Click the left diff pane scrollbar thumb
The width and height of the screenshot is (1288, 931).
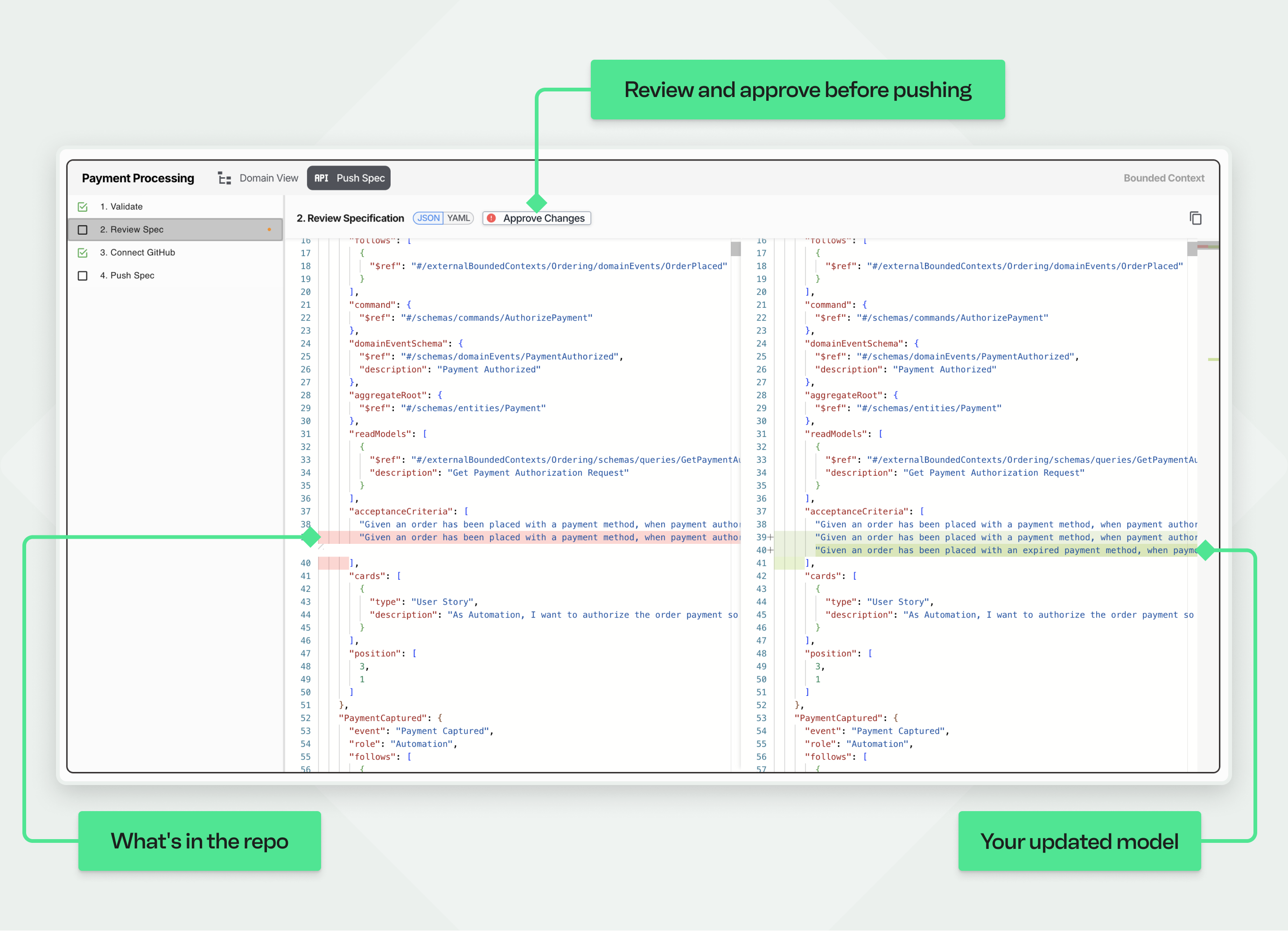tap(735, 249)
